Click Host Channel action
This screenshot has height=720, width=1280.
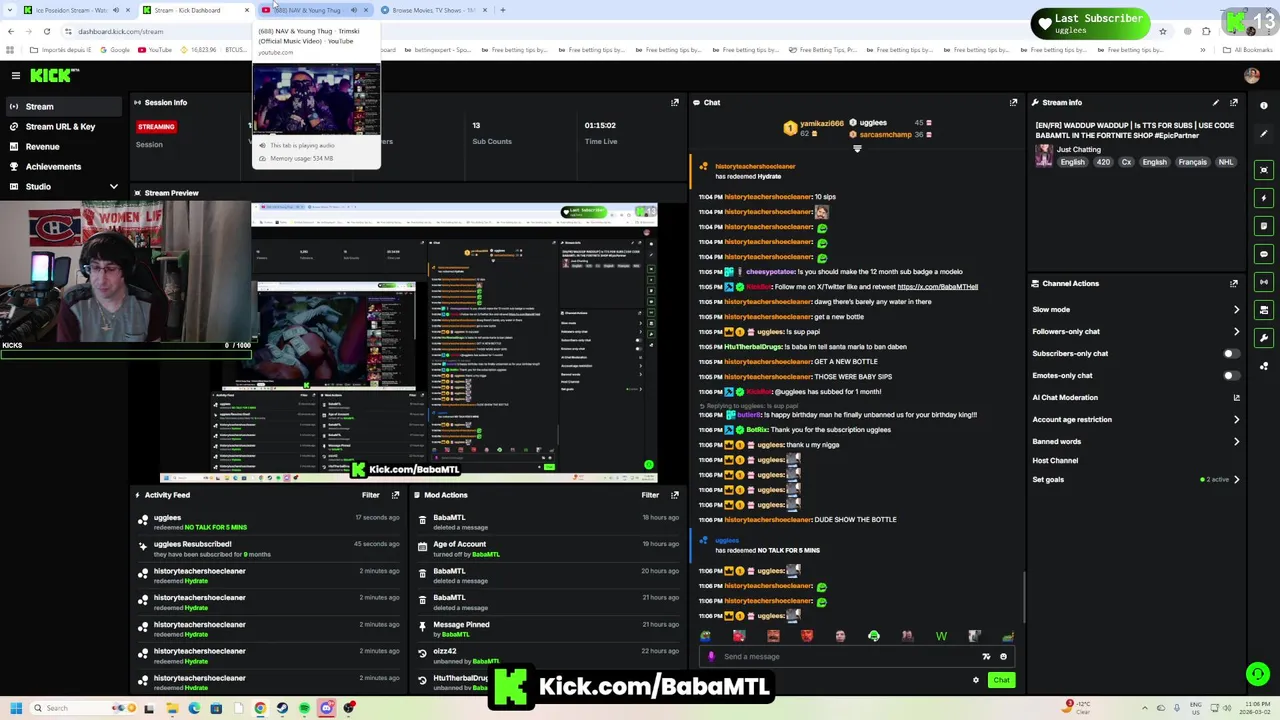tap(1055, 461)
